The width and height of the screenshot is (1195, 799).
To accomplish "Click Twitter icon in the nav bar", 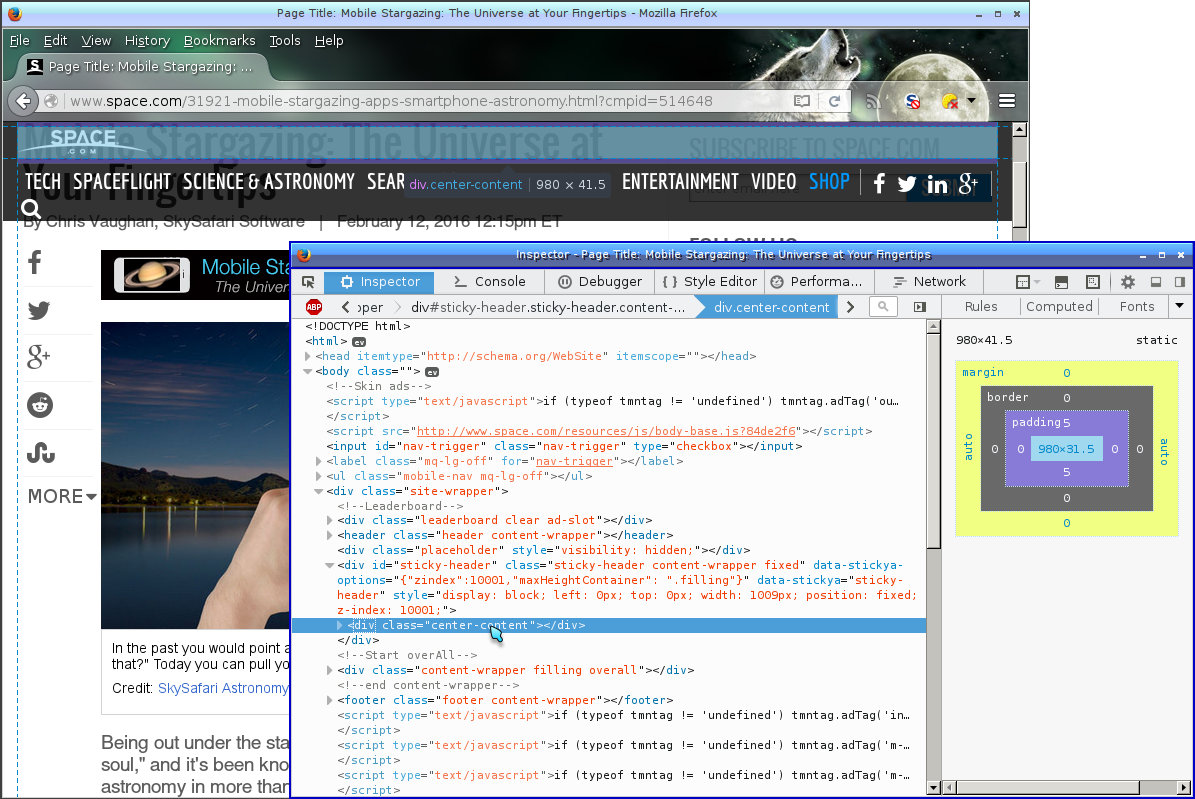I will point(907,184).
